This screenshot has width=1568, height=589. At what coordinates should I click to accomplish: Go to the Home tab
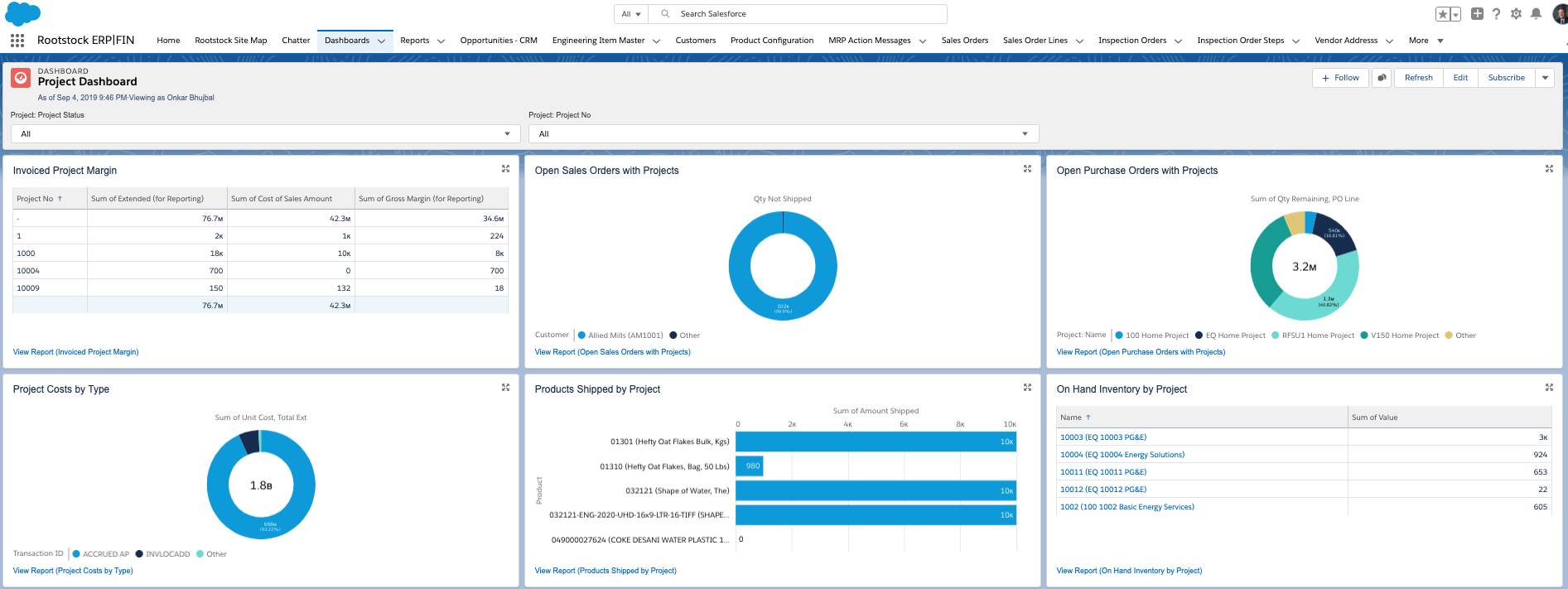click(168, 41)
